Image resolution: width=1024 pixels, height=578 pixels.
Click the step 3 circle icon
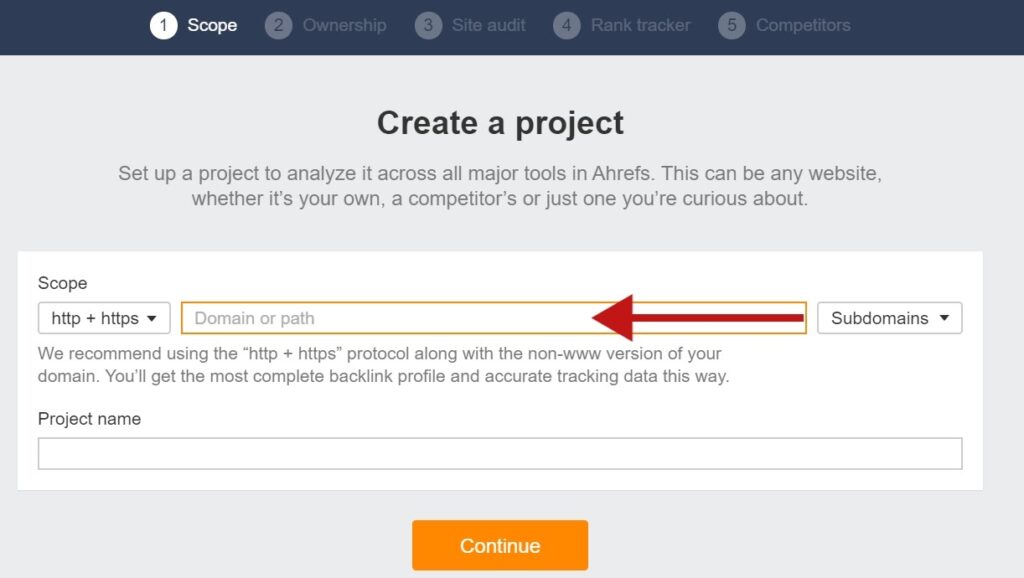point(428,25)
